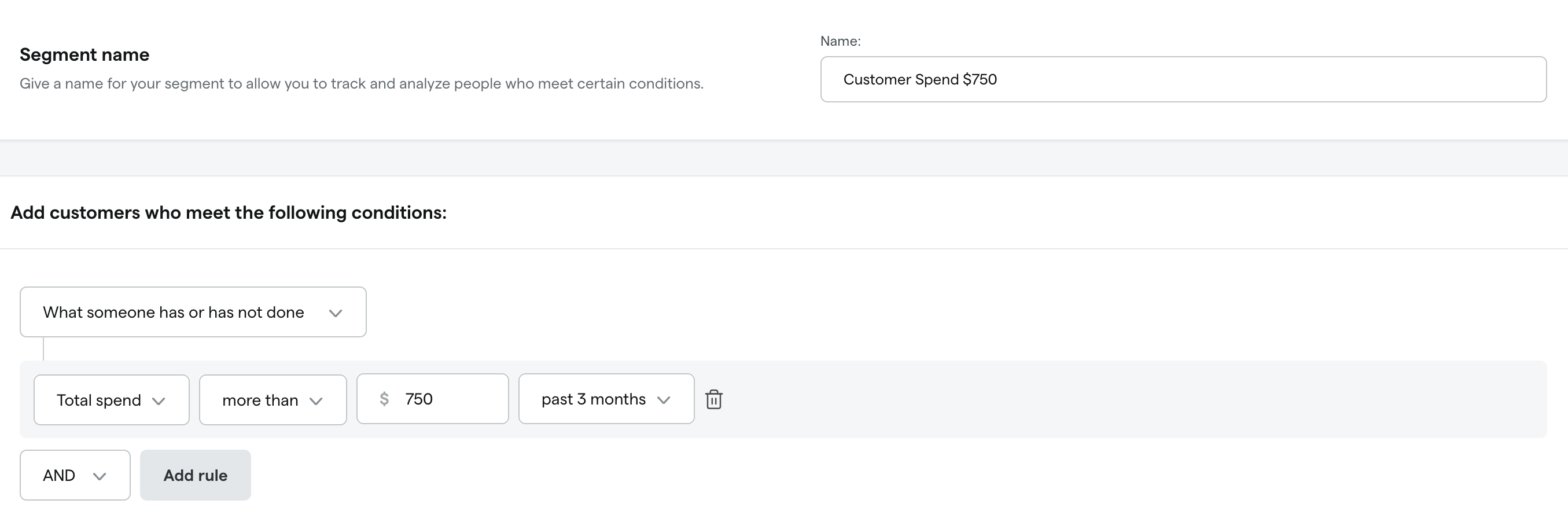
Task: Click the trash can icon next to the rule
Action: (713, 399)
